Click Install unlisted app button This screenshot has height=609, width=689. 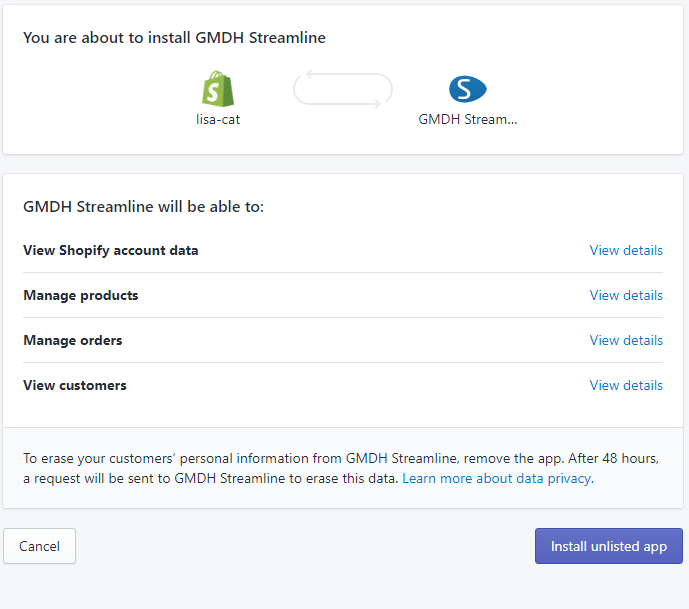[x=608, y=546]
